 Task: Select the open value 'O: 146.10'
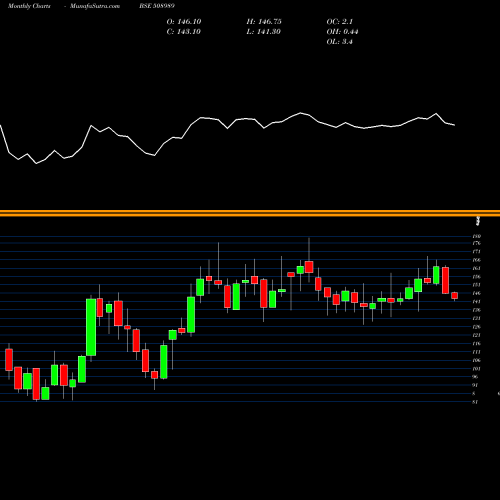point(184,22)
